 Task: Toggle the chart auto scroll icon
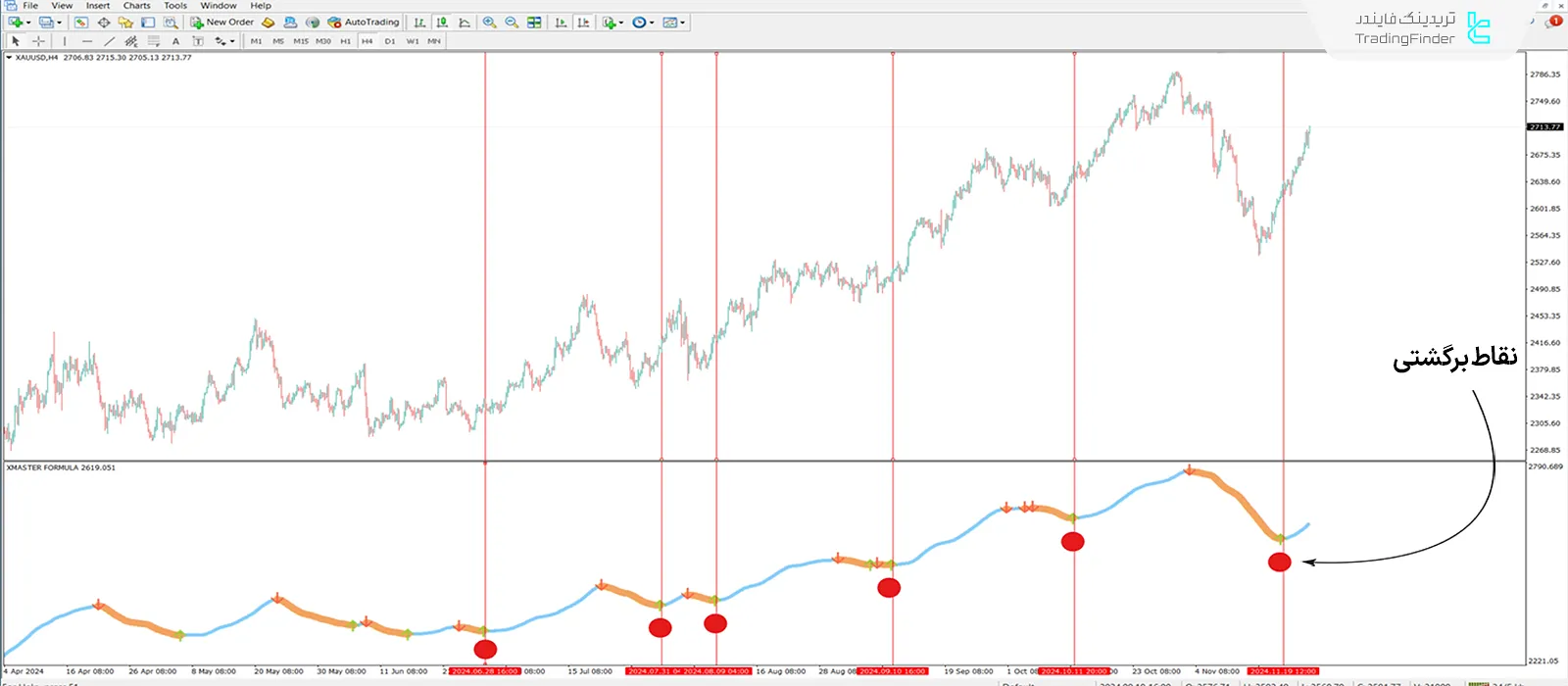tap(561, 22)
